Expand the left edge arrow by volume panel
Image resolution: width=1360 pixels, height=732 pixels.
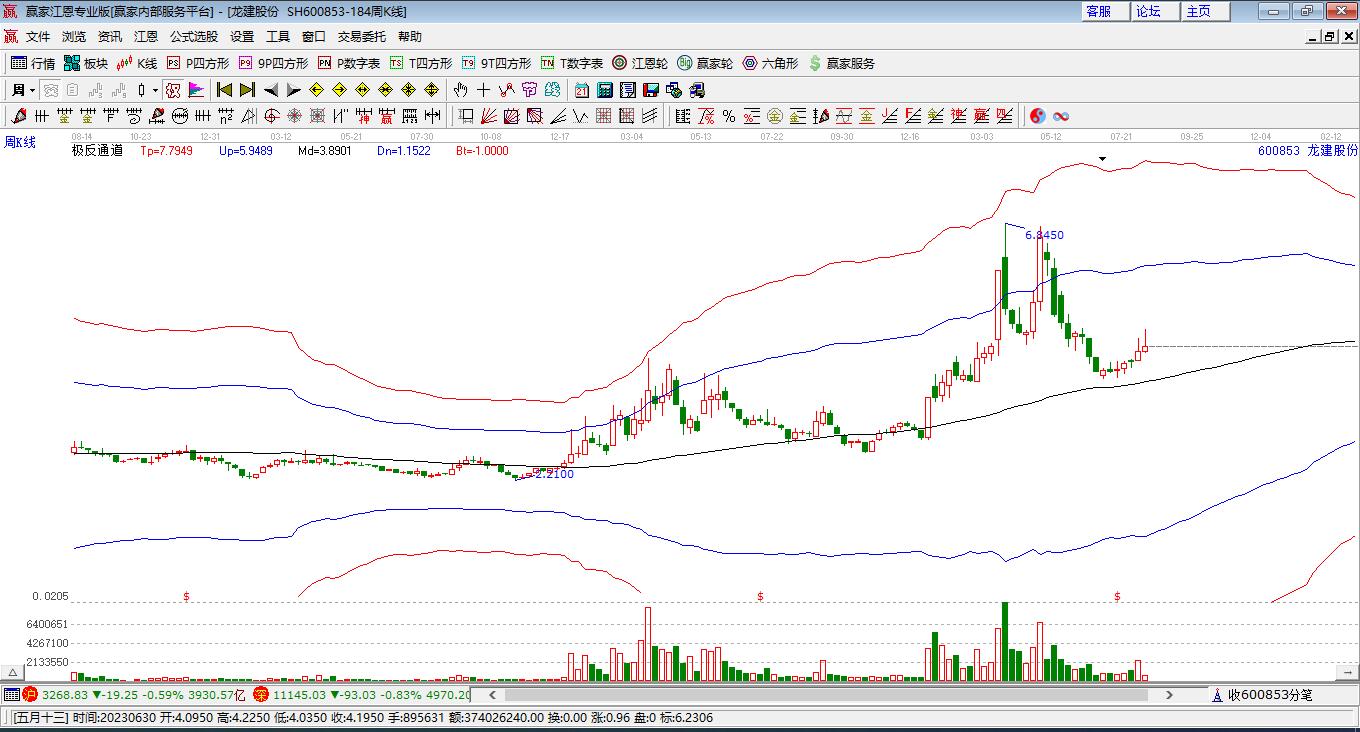[x=12, y=672]
